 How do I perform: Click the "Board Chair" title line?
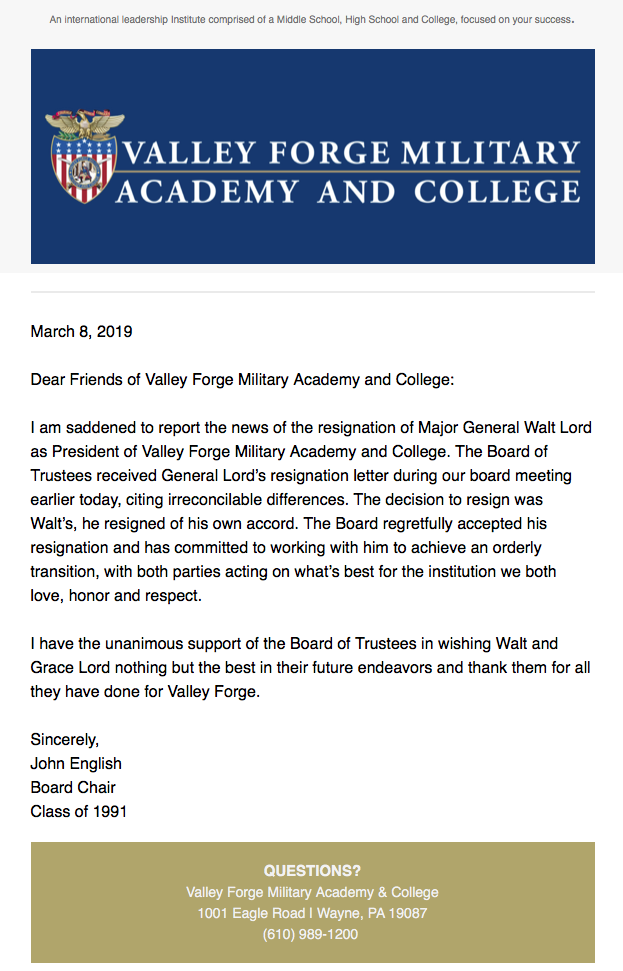[x=73, y=787]
